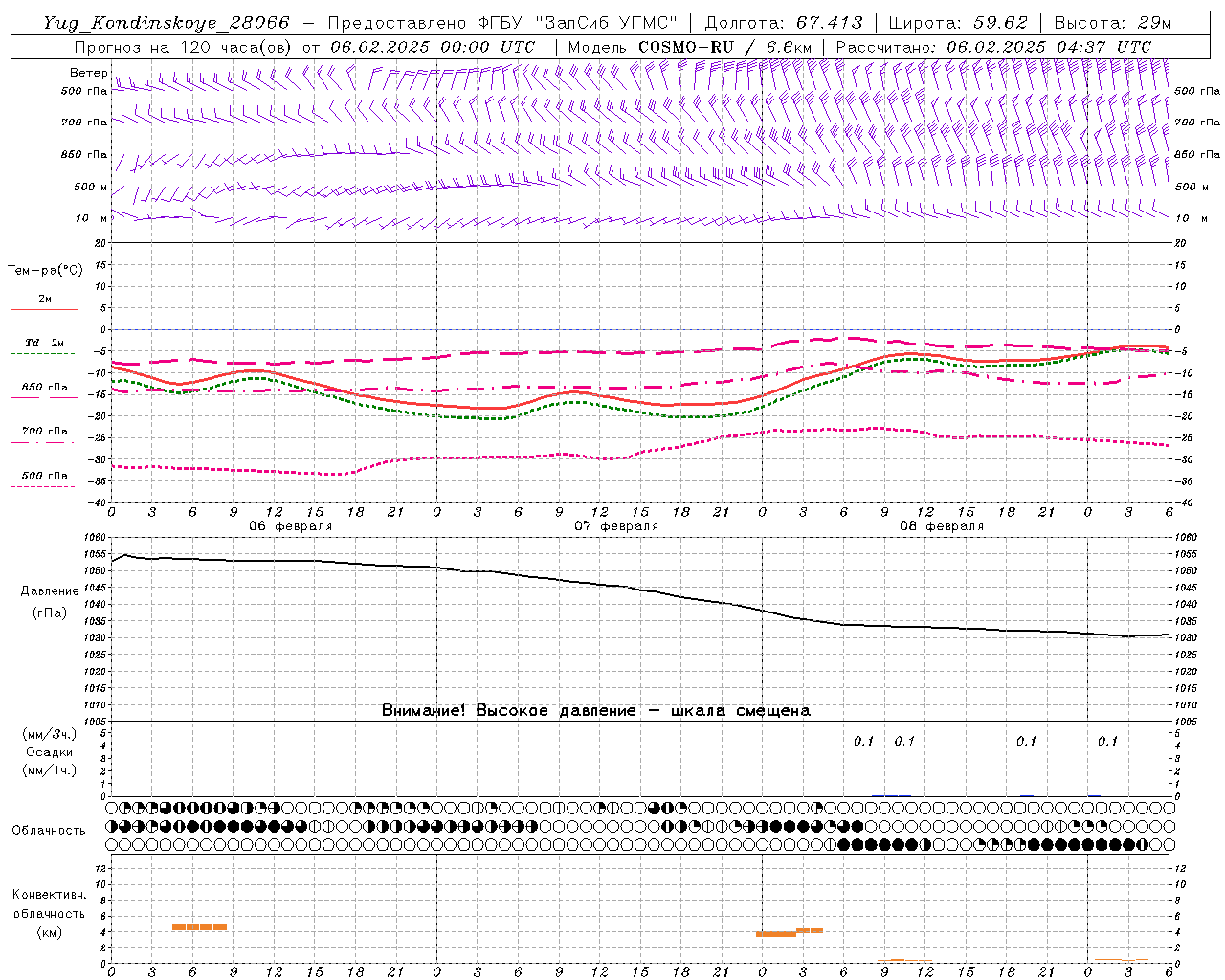Click the (гПа) unit under Давление
The image size is (1225, 980).
[x=50, y=613]
